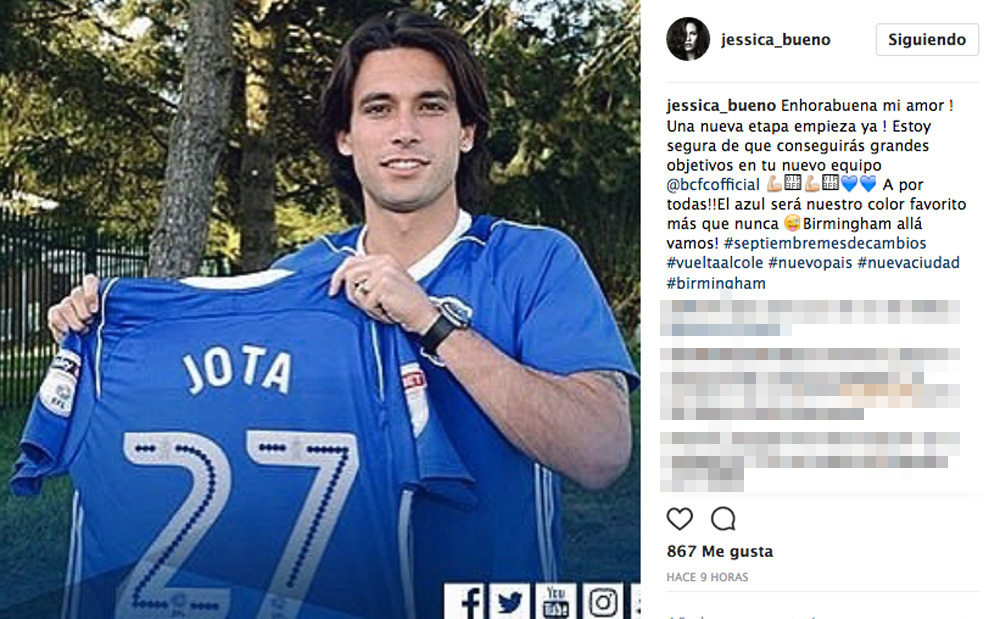Click the first blurred comment
Viewport: 1000px width, 619px height.
point(810,318)
